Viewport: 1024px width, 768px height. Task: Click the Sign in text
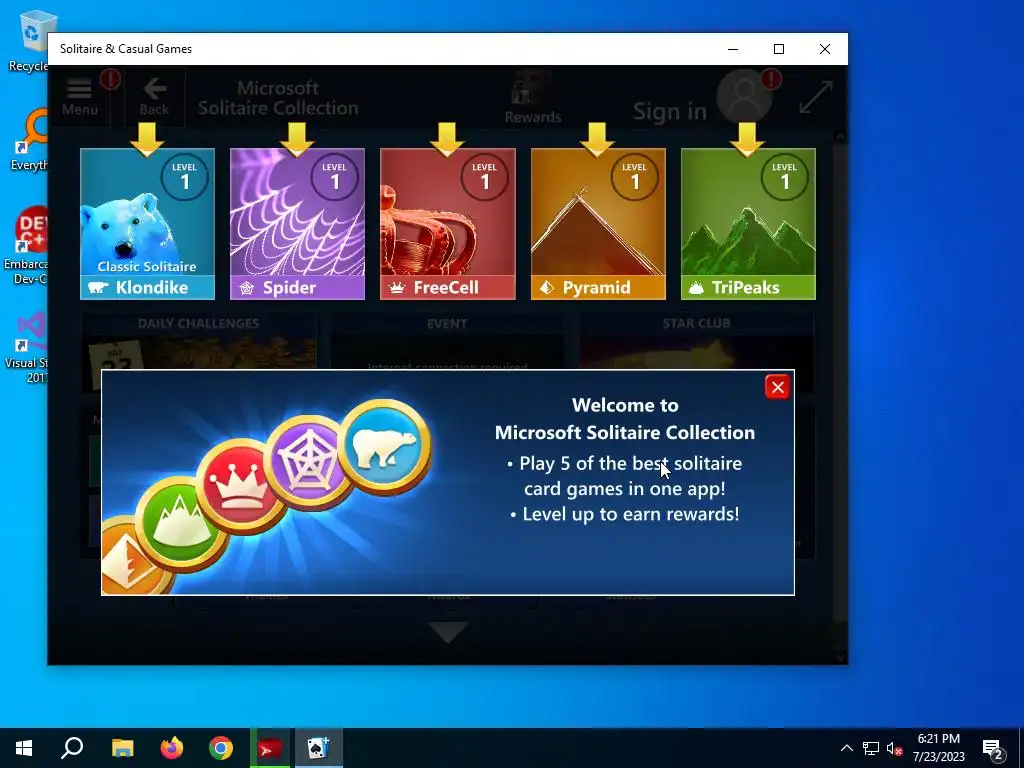(x=670, y=112)
